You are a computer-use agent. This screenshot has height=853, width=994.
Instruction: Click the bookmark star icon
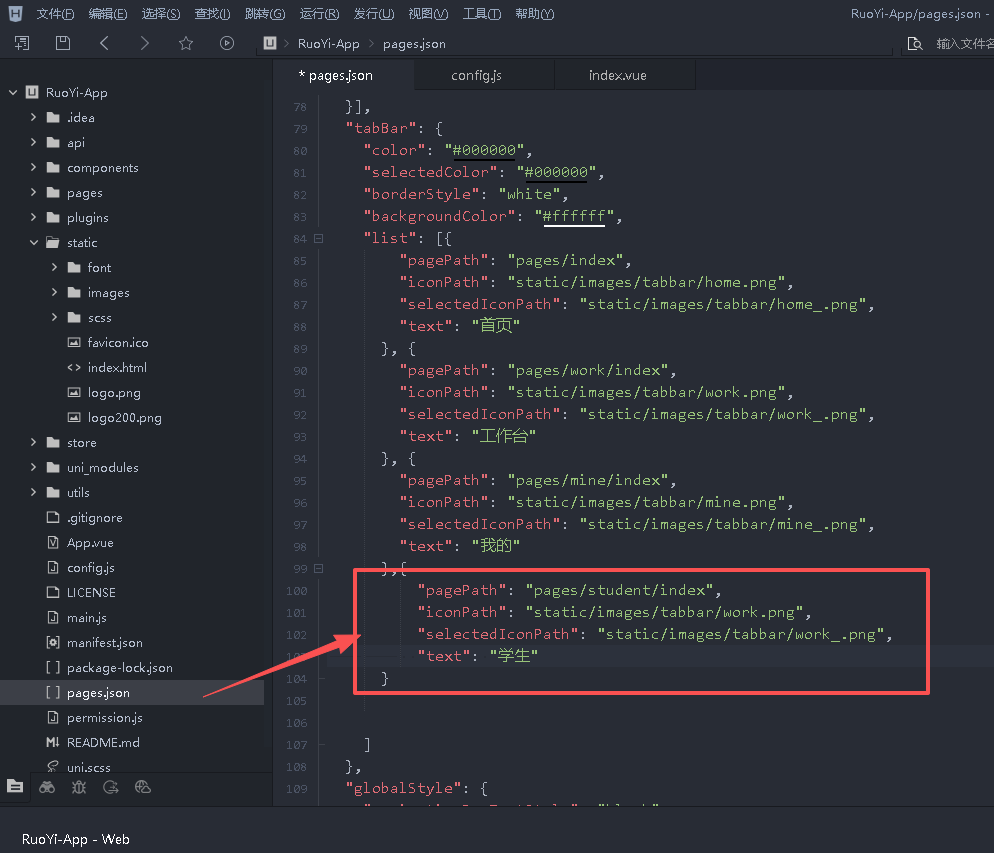point(185,43)
